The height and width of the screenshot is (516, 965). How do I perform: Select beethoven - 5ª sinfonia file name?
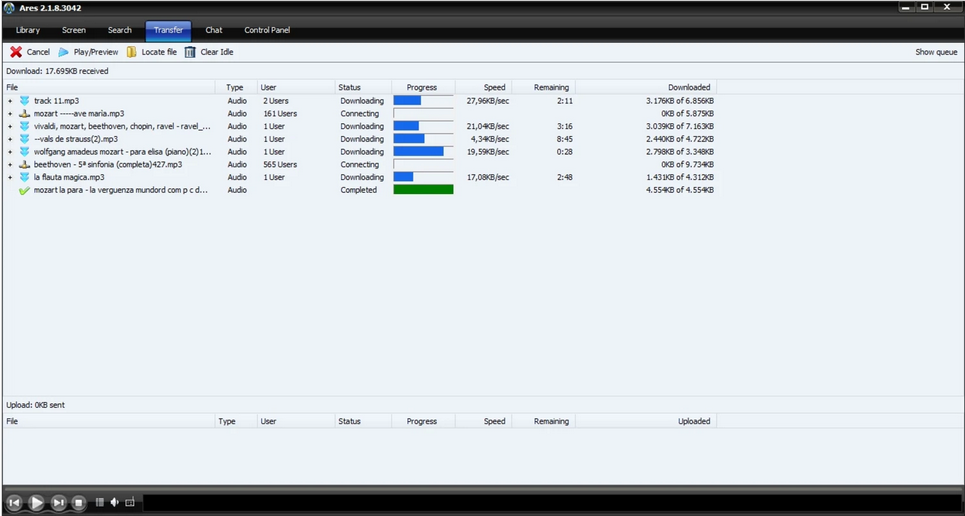108,164
